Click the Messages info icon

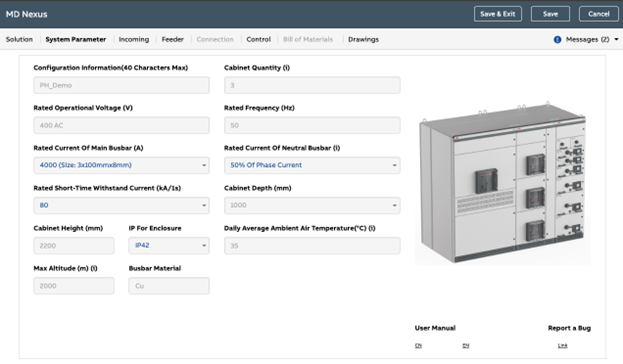[557, 39]
